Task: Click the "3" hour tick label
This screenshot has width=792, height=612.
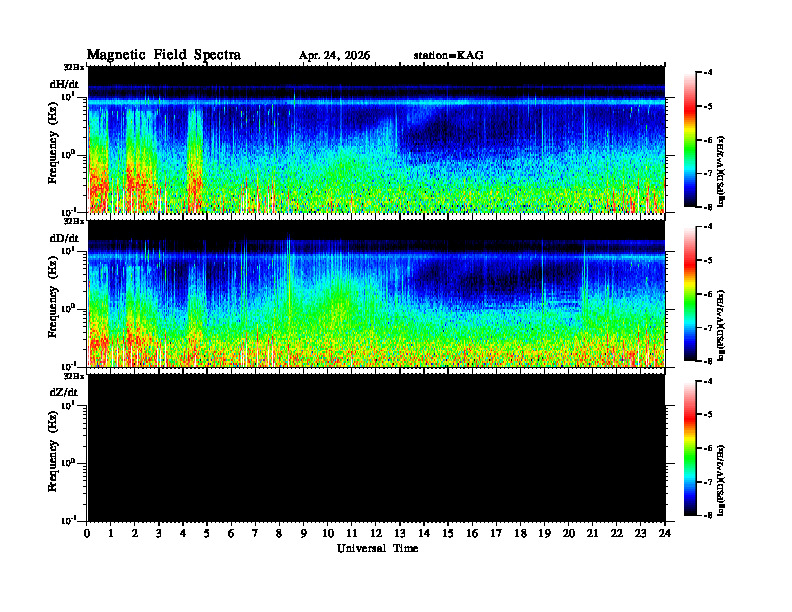Action: click(159, 534)
